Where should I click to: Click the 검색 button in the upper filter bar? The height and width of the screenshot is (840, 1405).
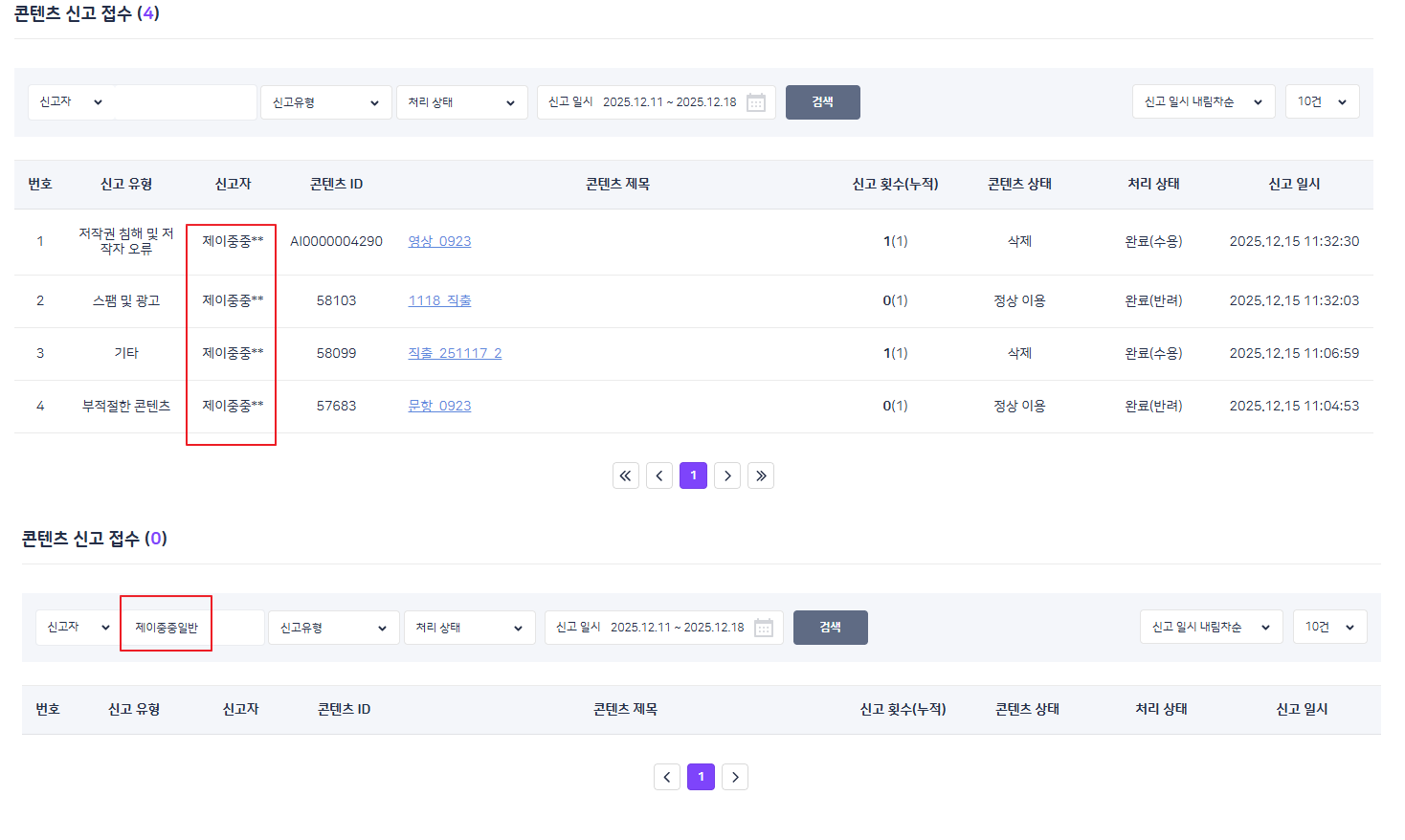[x=822, y=102]
